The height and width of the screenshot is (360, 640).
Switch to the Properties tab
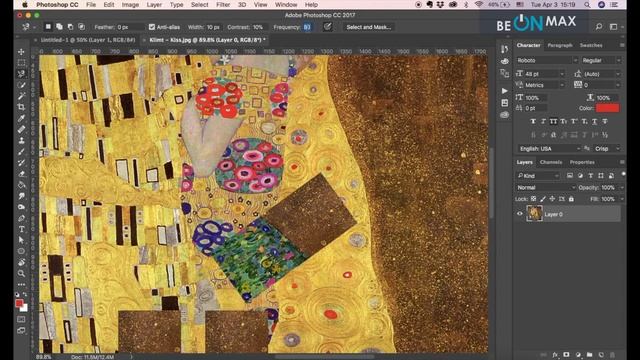(x=582, y=162)
